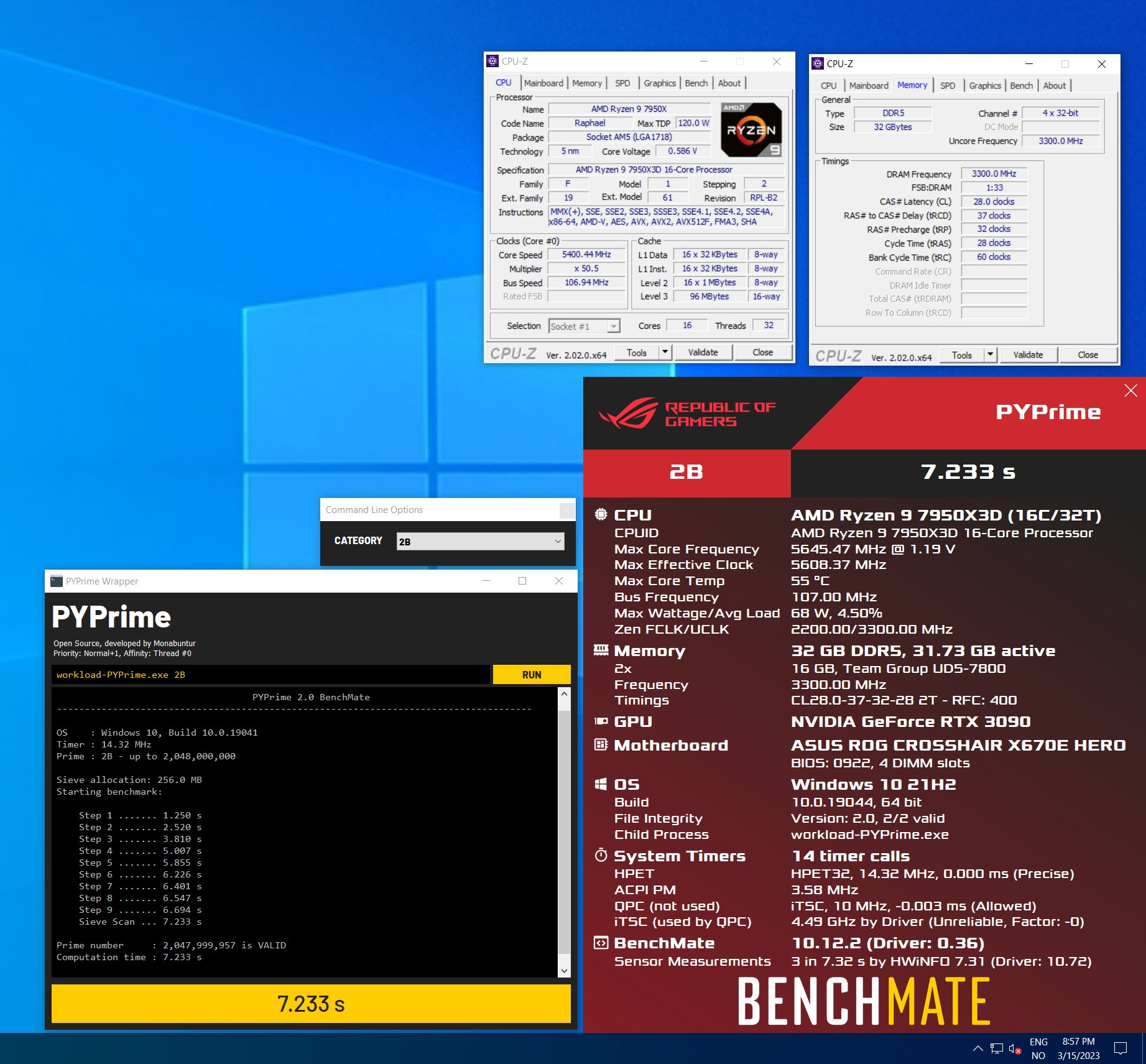Click the ROG Republic of Gamers logo

pyautogui.click(x=687, y=414)
